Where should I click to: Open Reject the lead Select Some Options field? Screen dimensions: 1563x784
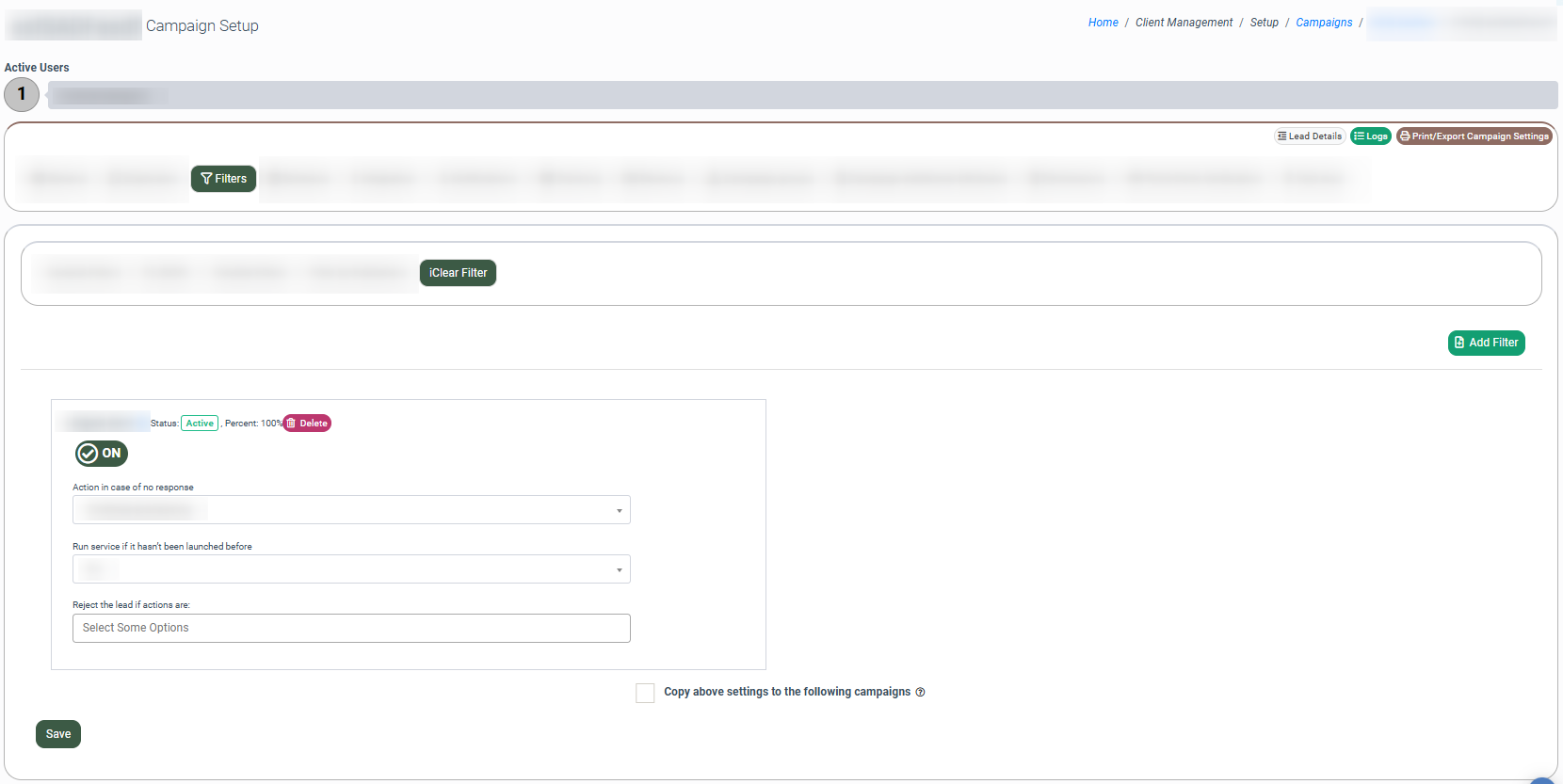351,628
